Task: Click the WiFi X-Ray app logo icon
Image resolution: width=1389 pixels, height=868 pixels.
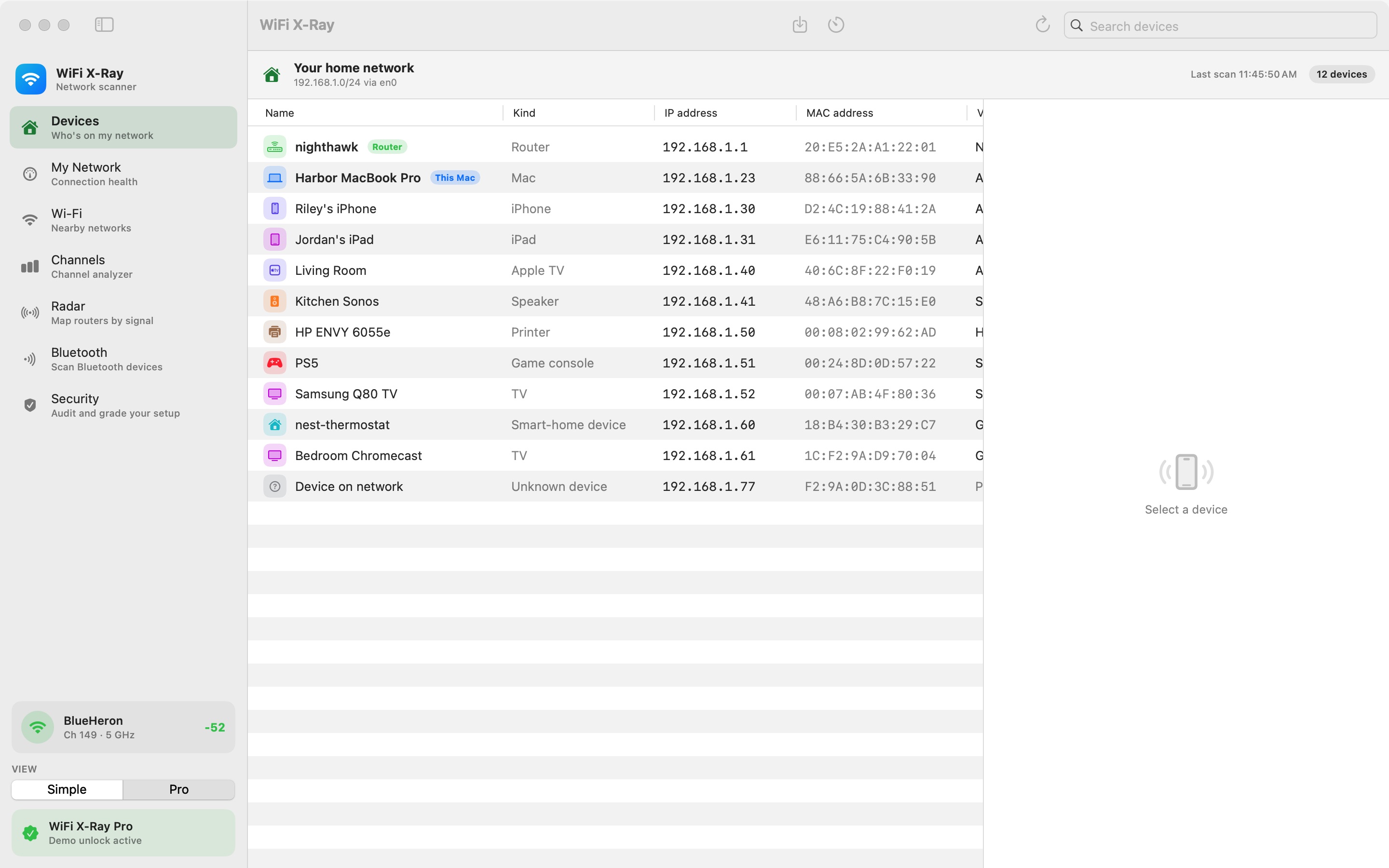Action: tap(31, 79)
